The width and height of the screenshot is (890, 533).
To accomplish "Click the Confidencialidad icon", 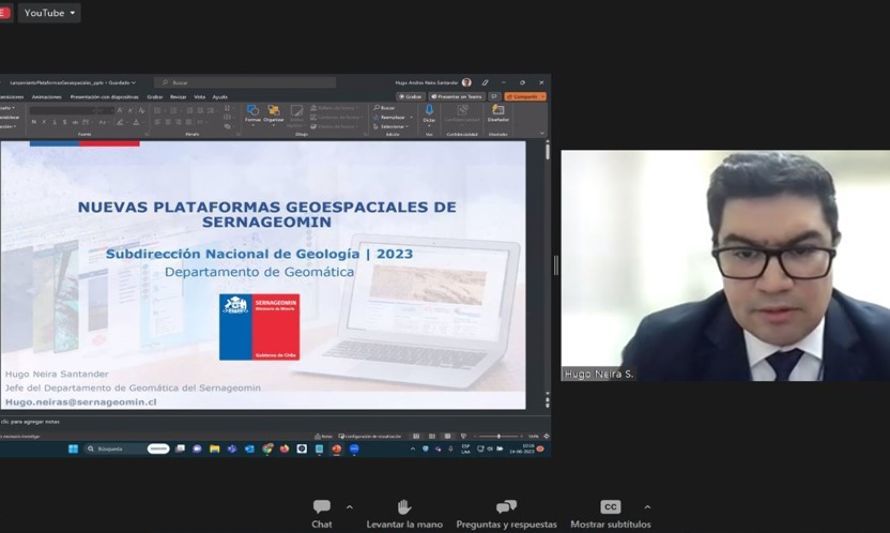I will tap(463, 114).
